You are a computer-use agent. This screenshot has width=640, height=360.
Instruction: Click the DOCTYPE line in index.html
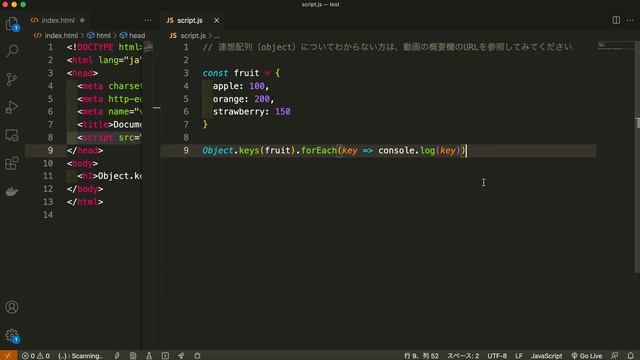[104, 47]
